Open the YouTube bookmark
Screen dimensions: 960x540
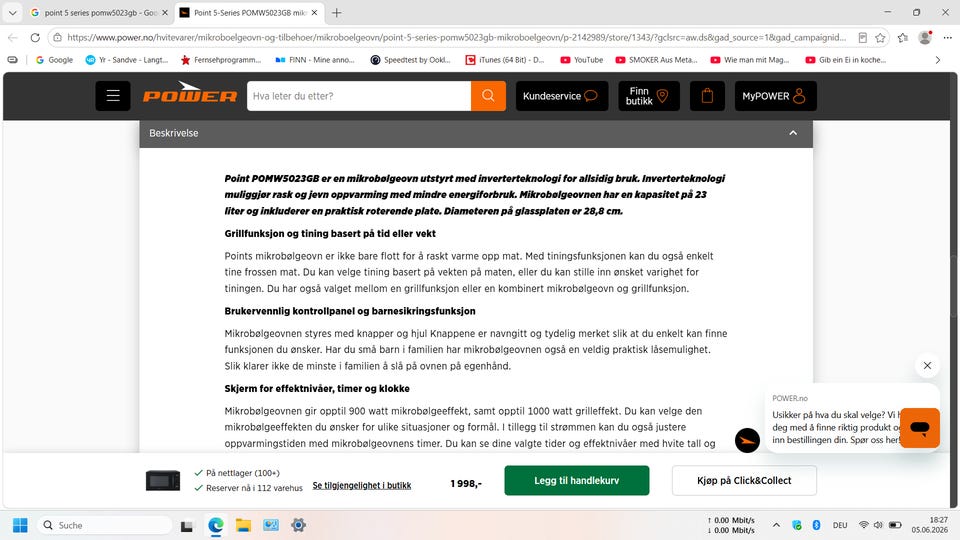(x=581, y=60)
